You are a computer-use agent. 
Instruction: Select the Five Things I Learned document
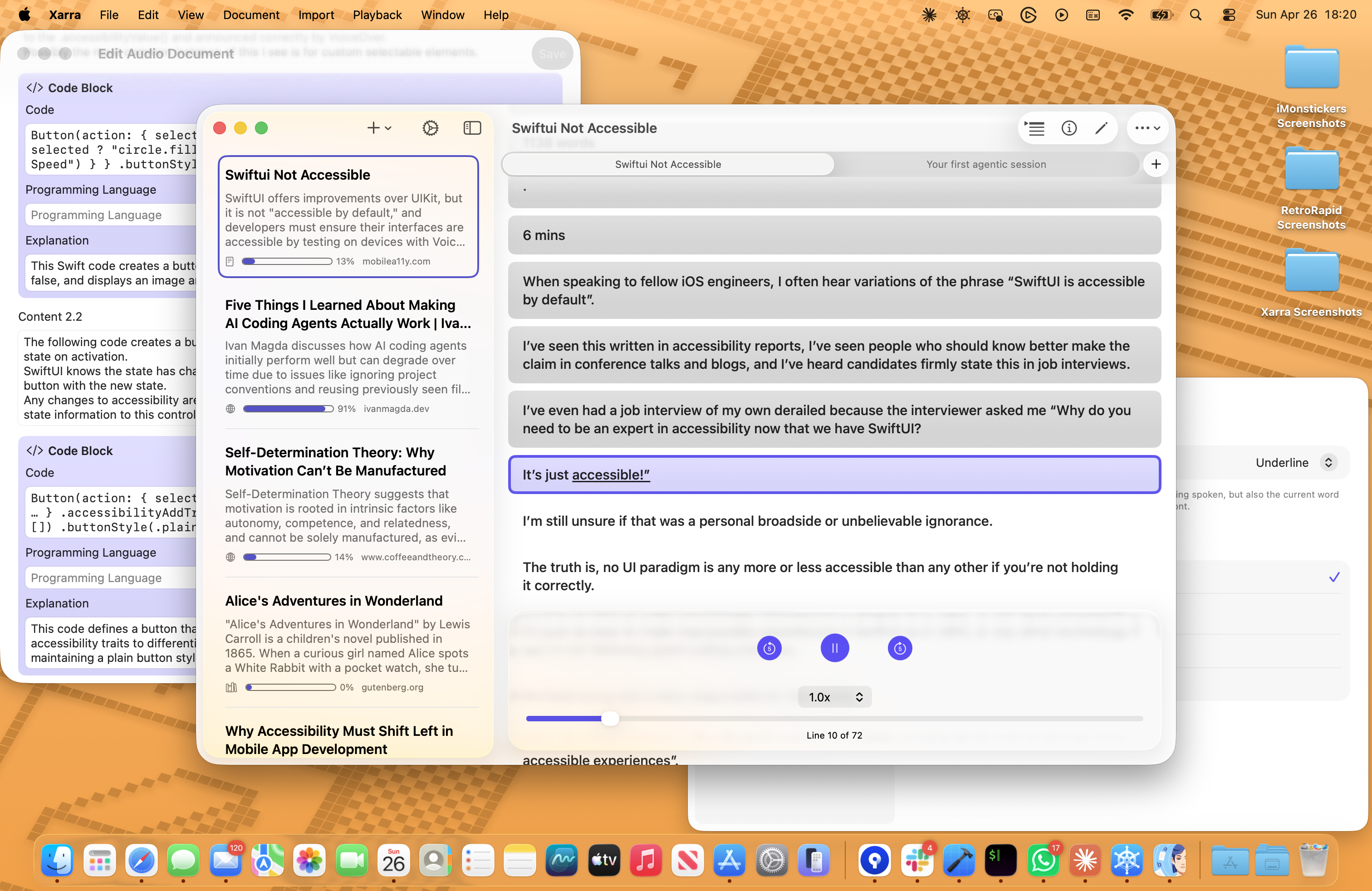pyautogui.click(x=348, y=355)
